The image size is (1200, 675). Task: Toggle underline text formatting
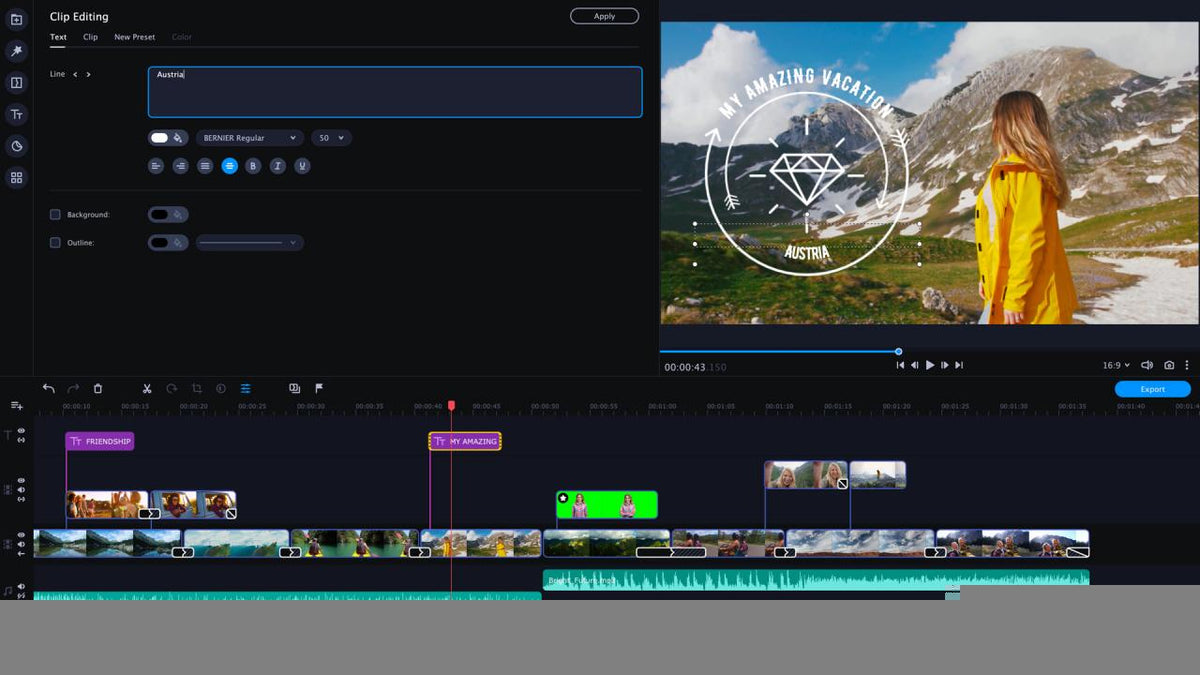coord(302,166)
